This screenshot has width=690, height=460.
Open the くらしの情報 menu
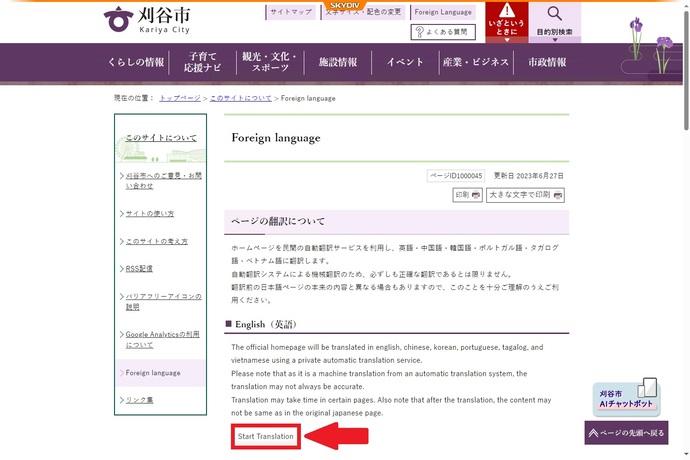tap(136, 62)
